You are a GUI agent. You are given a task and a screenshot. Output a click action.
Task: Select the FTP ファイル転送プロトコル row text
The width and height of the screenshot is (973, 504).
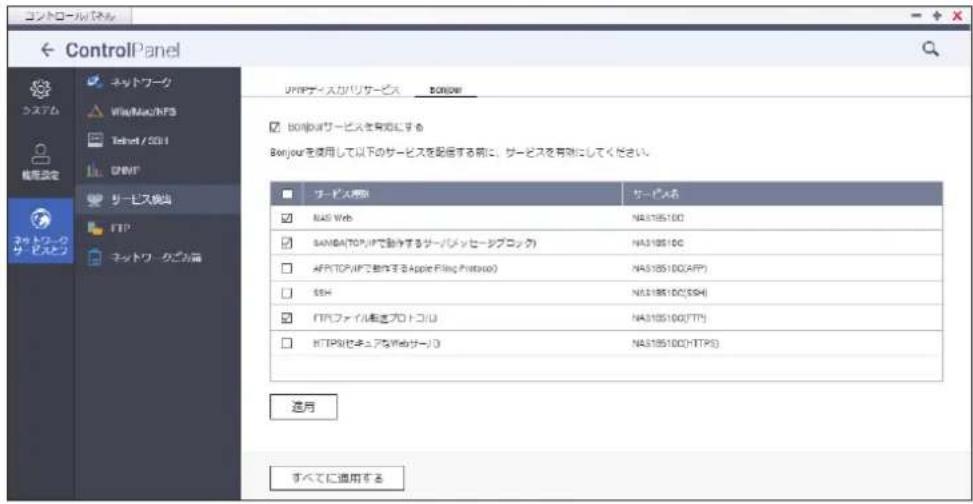377,318
